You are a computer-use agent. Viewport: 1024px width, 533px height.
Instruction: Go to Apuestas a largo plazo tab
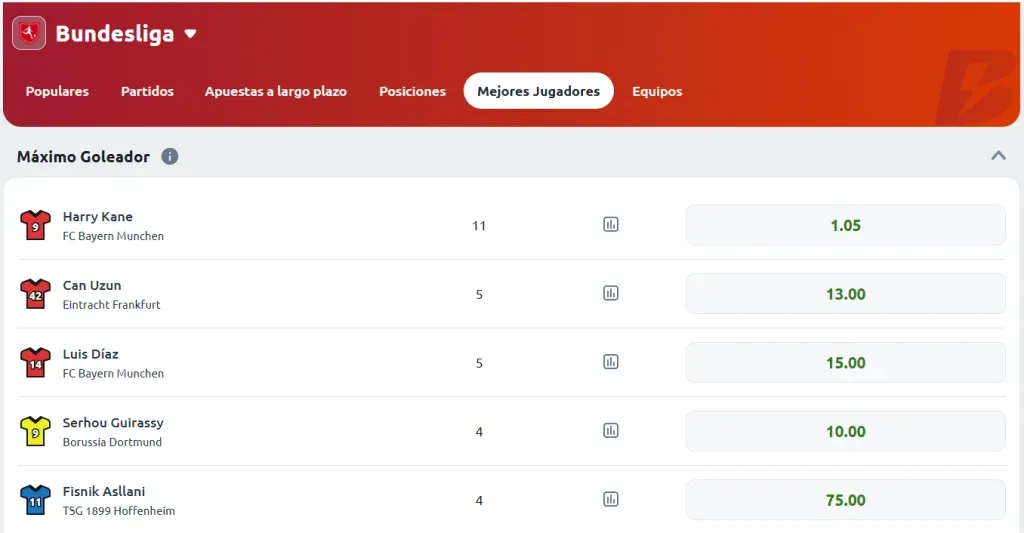[275, 91]
